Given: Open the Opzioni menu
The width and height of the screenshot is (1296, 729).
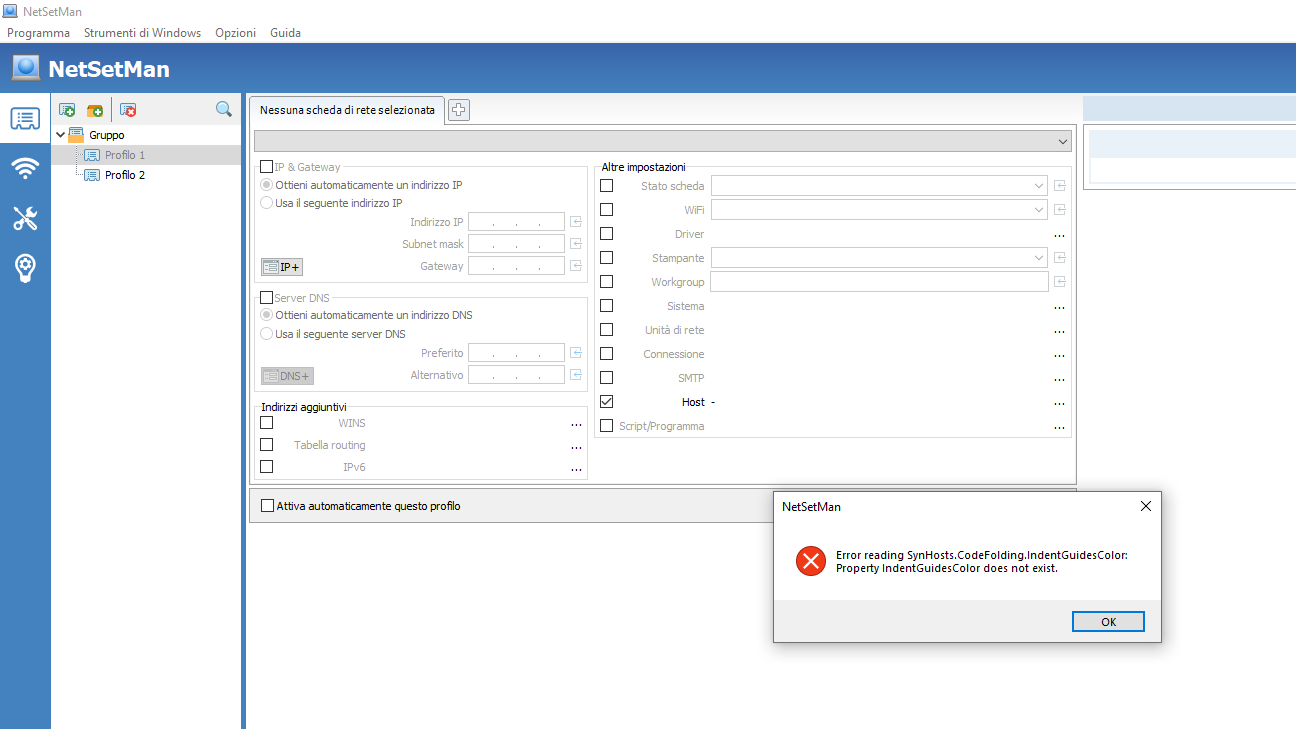Looking at the screenshot, I should pyautogui.click(x=236, y=33).
